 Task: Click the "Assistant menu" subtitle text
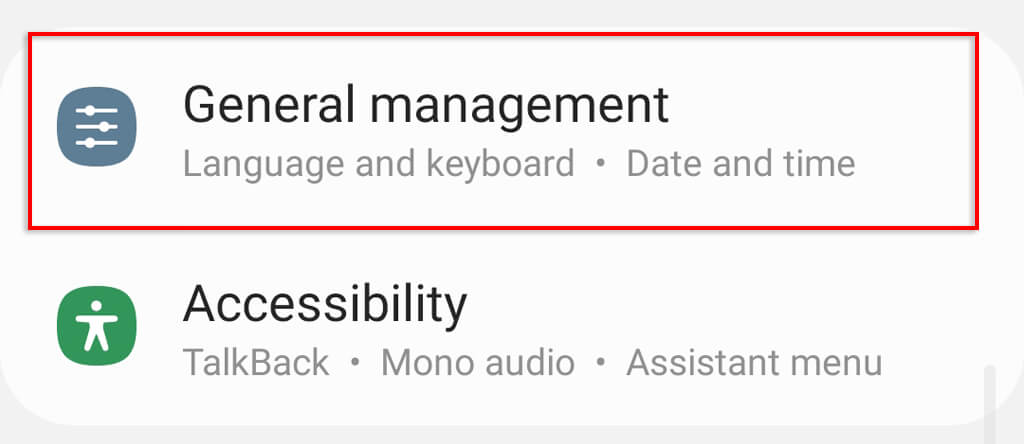tap(754, 362)
